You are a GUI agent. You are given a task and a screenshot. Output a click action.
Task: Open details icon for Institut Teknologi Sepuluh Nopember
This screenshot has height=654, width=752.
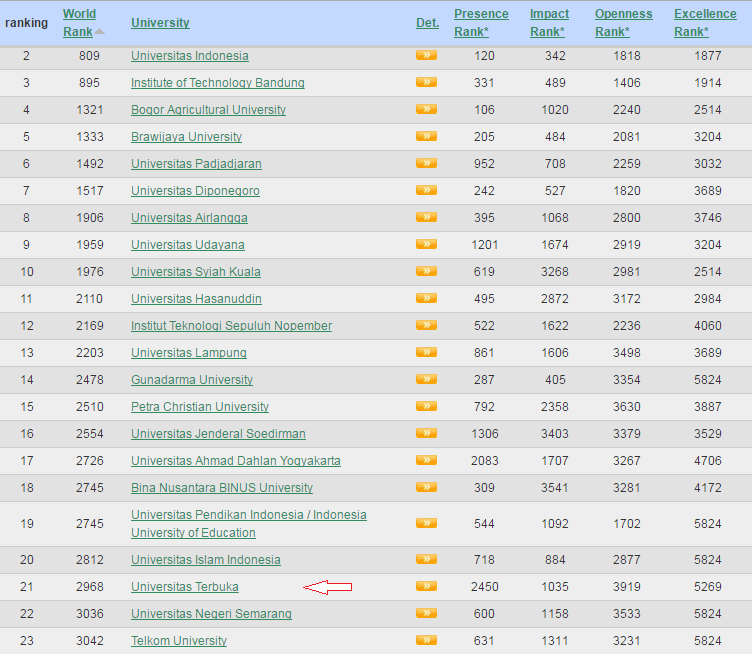(x=426, y=325)
